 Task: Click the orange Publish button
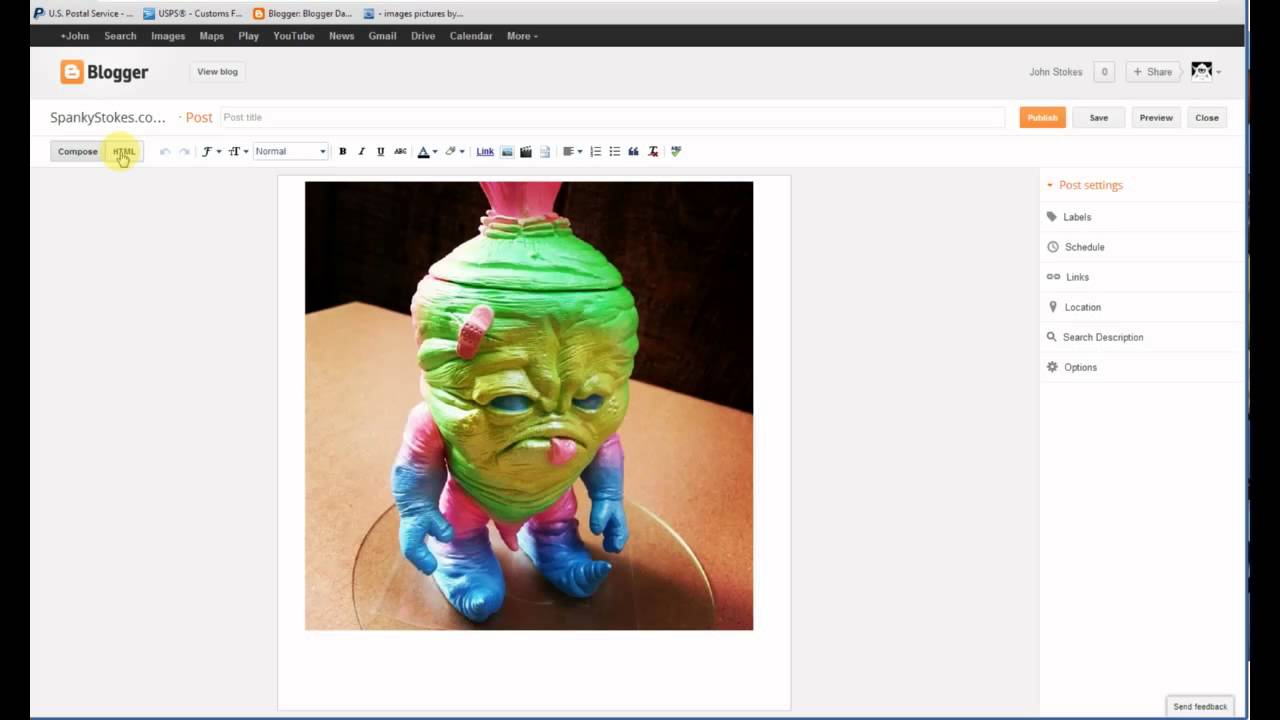click(x=1042, y=118)
